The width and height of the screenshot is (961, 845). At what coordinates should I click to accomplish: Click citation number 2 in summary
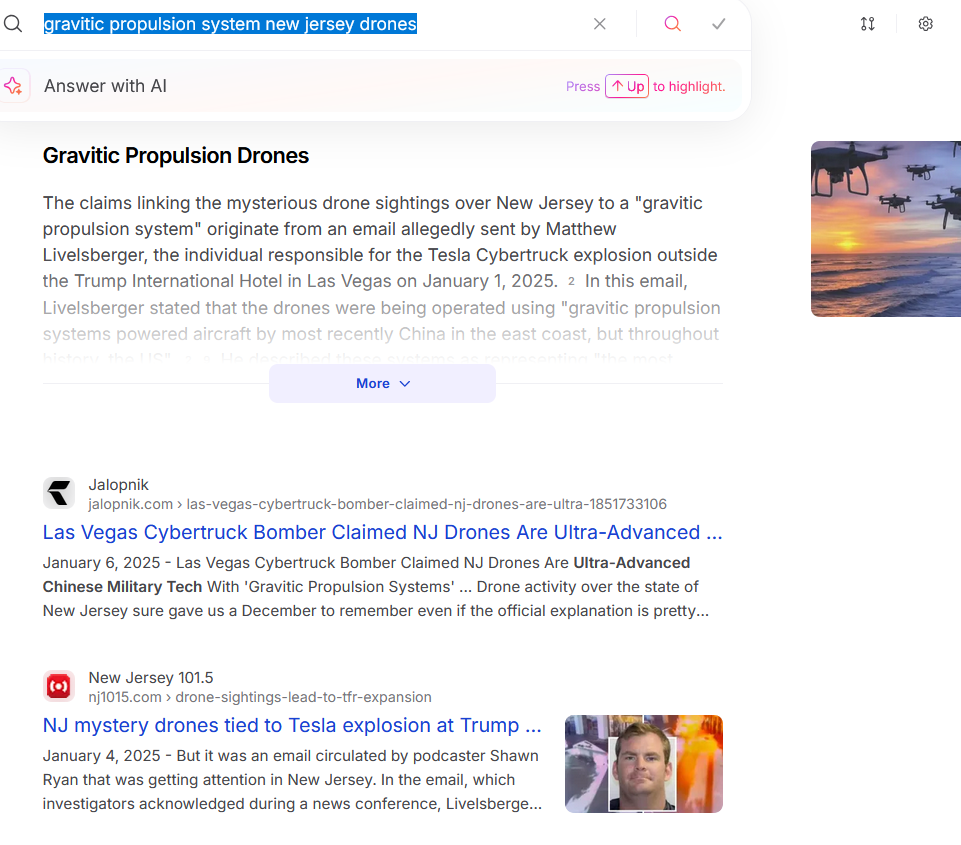571,282
